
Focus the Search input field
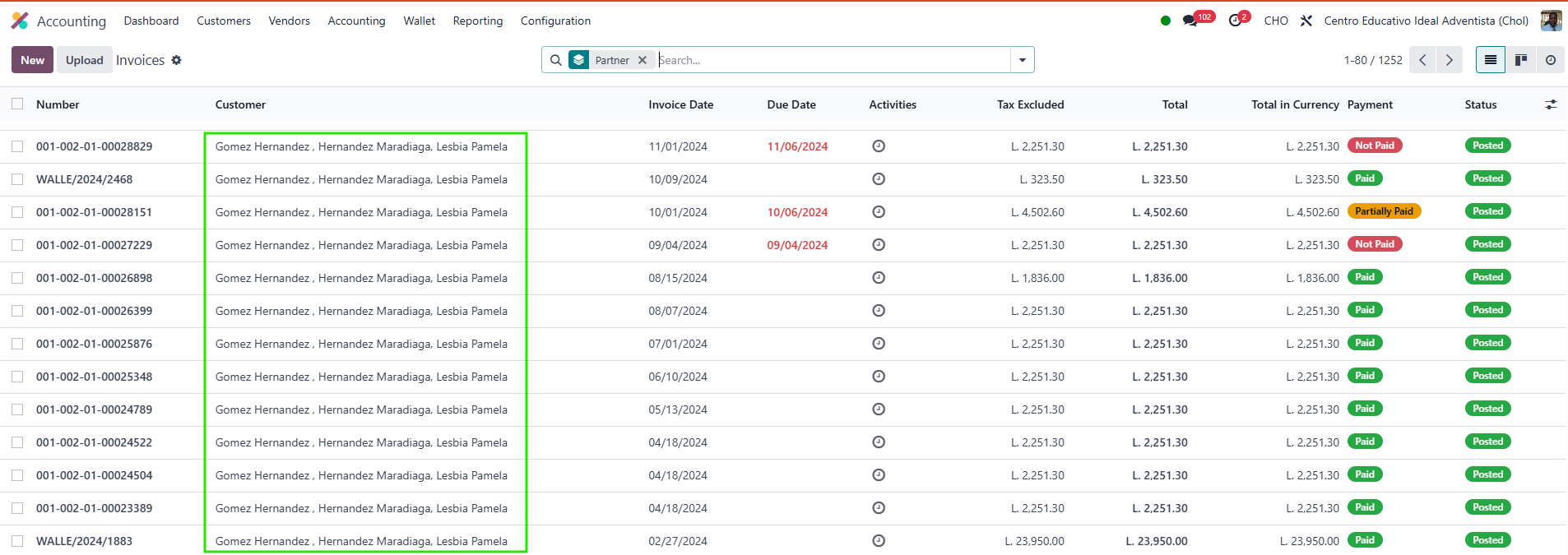tap(831, 60)
